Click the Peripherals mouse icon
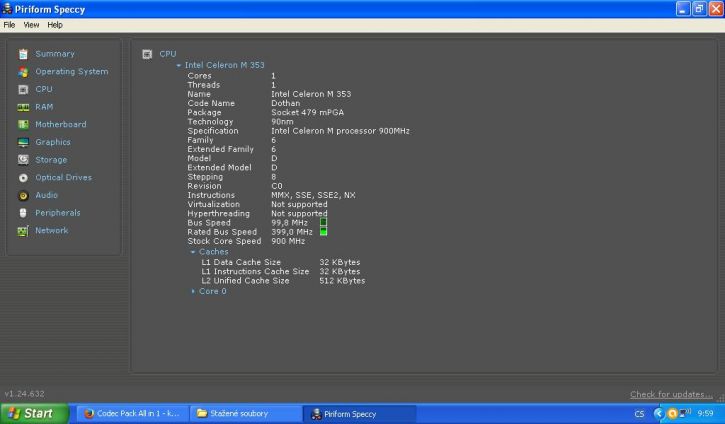725x424 pixels. click(x=23, y=213)
